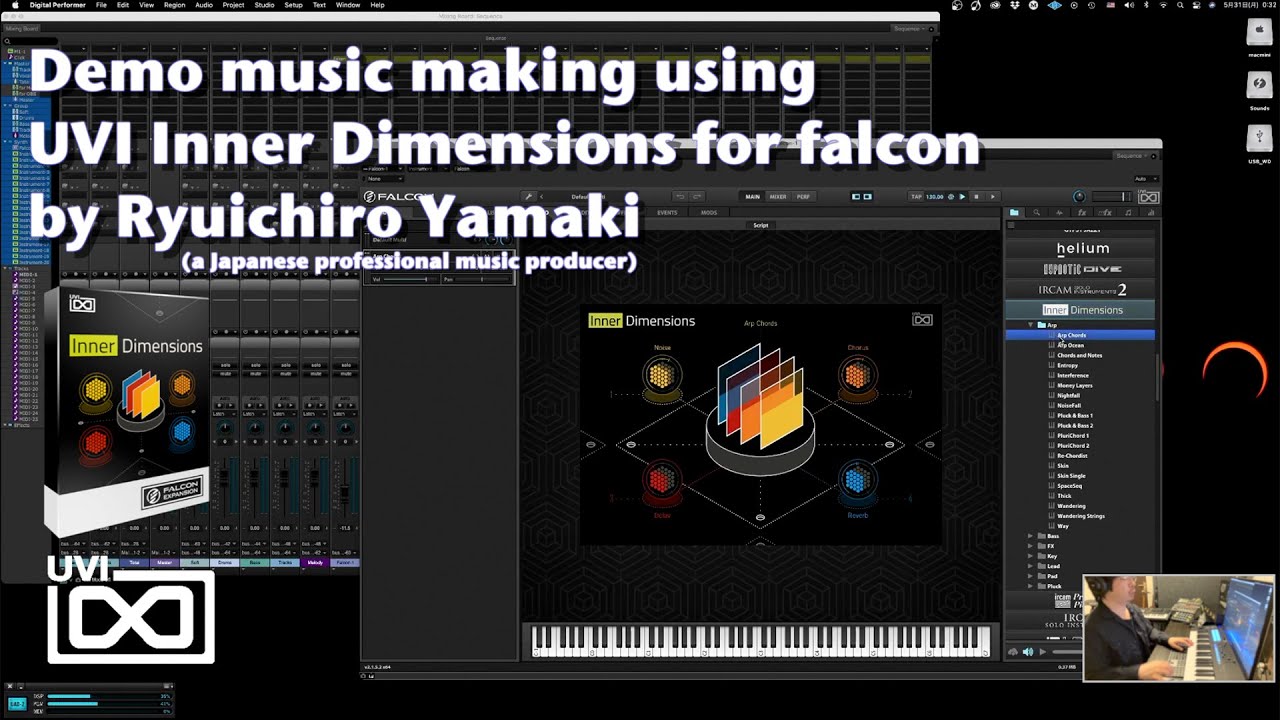Expand the Pad folder in browser
This screenshot has height=720, width=1280.
pos(1031,576)
